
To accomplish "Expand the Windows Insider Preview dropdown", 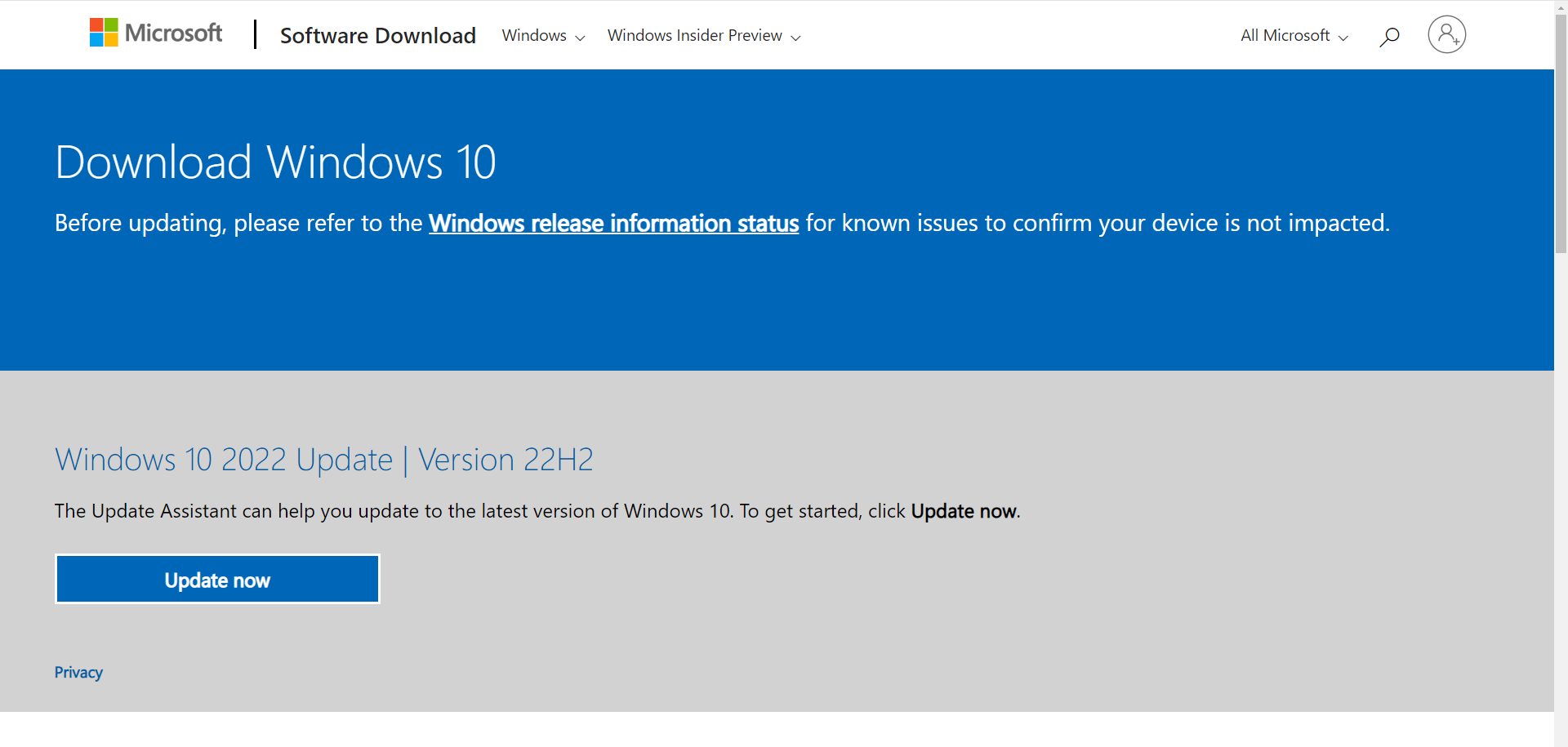I will (x=704, y=36).
